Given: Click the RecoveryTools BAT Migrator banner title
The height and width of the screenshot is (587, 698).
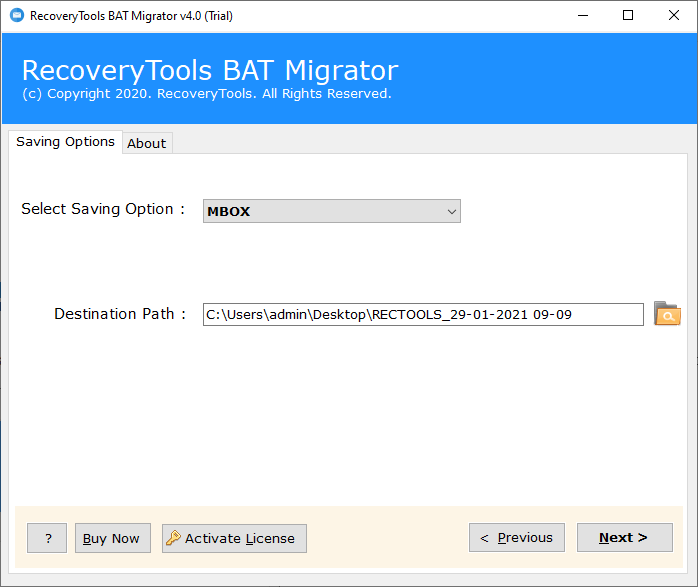Looking at the screenshot, I should (210, 71).
